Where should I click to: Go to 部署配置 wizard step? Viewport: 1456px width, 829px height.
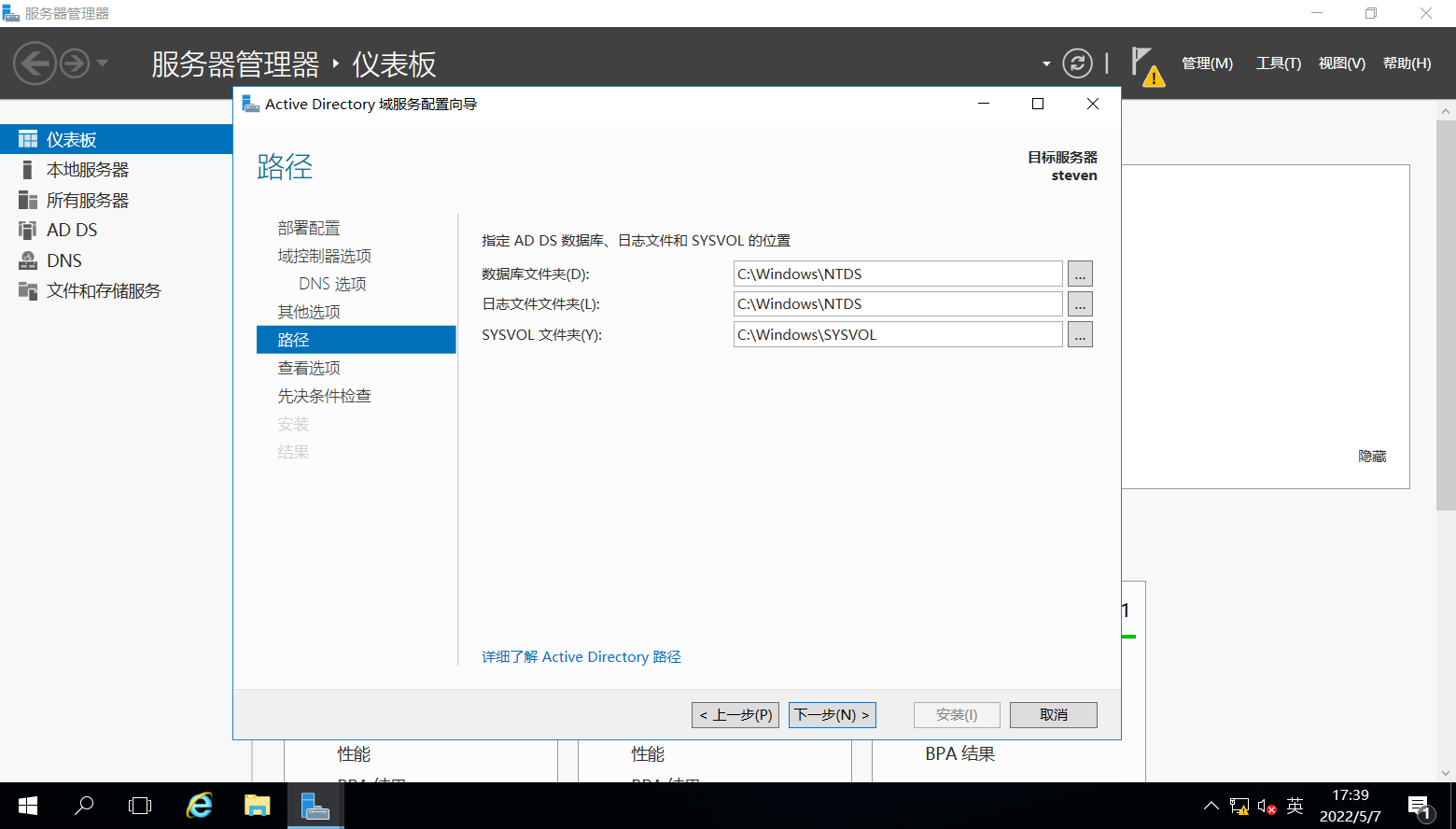pyautogui.click(x=309, y=228)
